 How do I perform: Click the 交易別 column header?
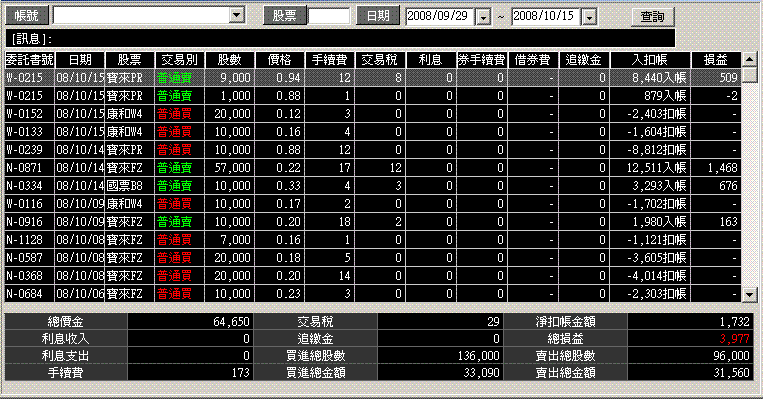(x=180, y=60)
